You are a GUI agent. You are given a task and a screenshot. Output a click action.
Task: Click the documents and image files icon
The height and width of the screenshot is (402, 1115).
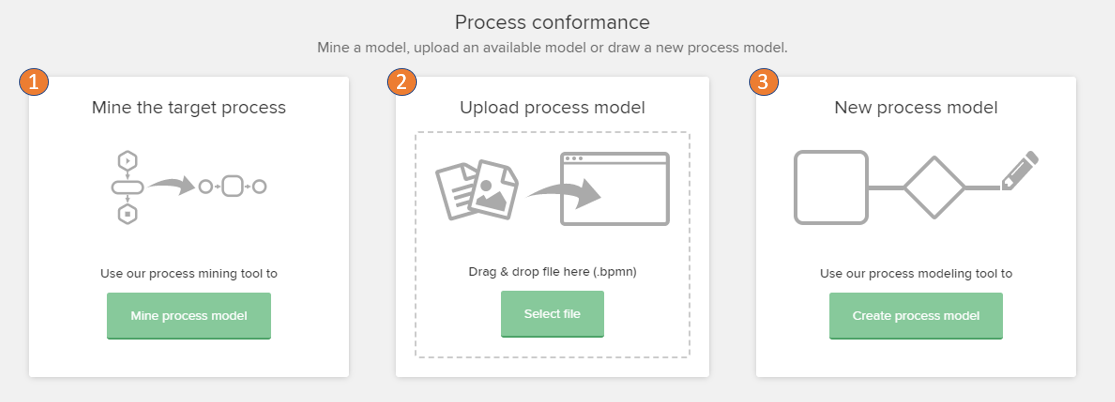(477, 188)
